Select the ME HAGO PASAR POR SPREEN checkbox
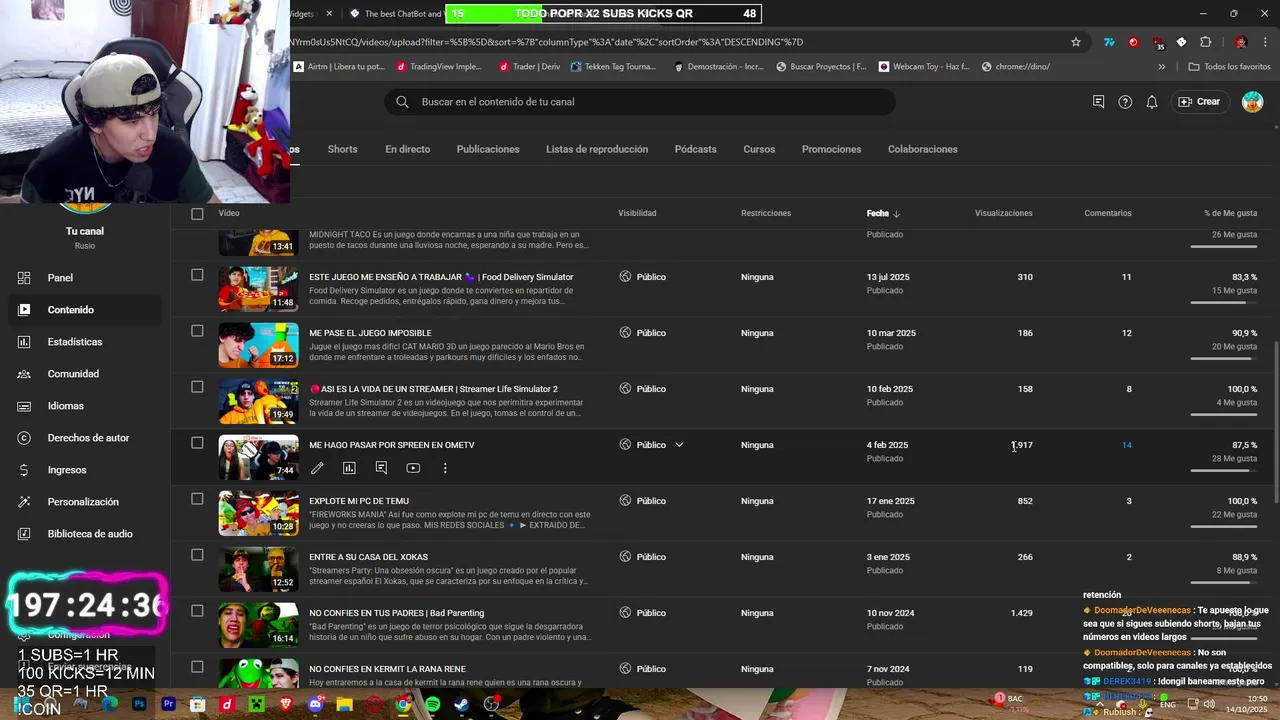Image resolution: width=1280 pixels, height=720 pixels. pyautogui.click(x=197, y=443)
